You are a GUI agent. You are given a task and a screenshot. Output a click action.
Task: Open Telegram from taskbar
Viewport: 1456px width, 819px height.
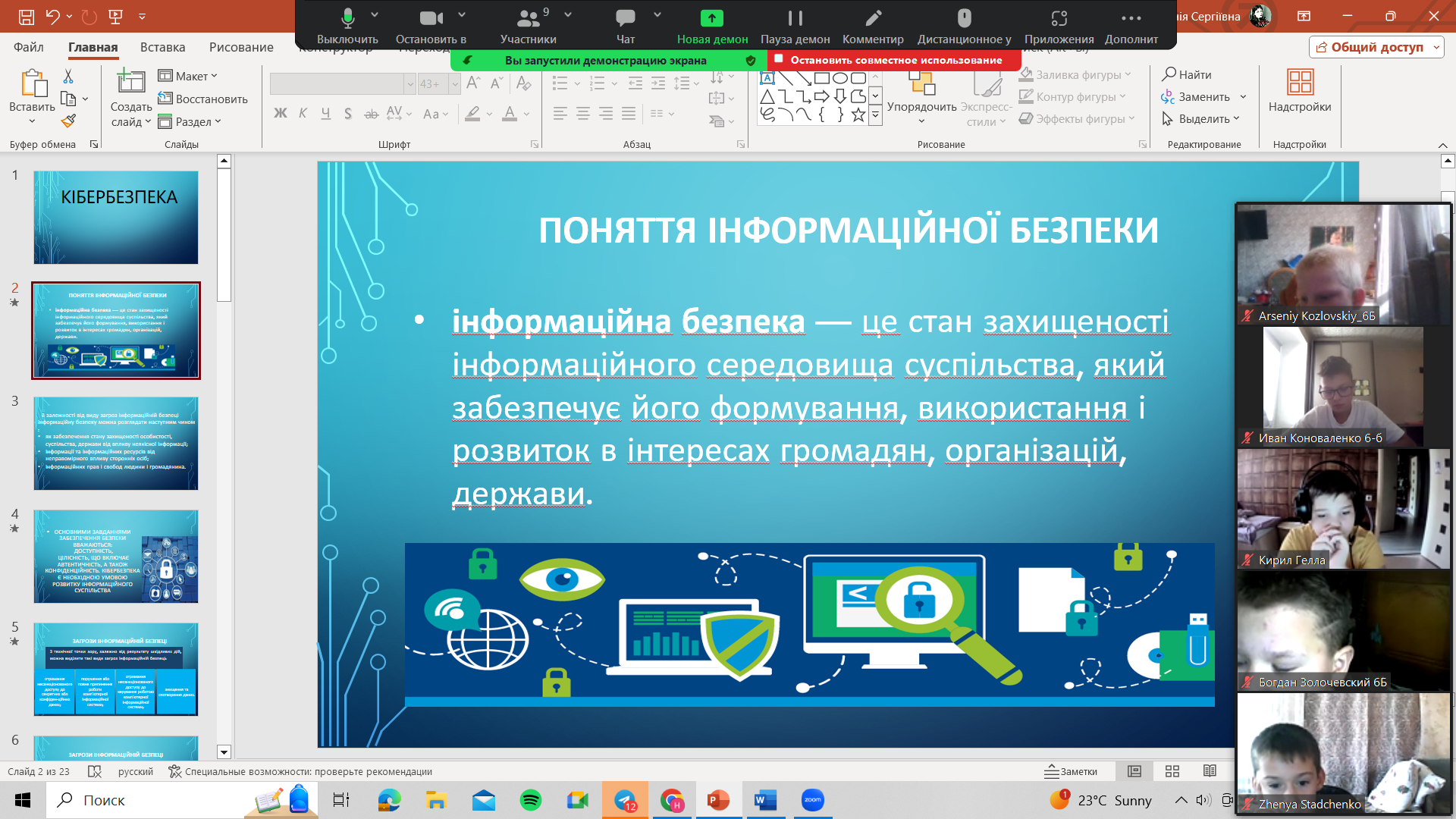click(x=626, y=800)
